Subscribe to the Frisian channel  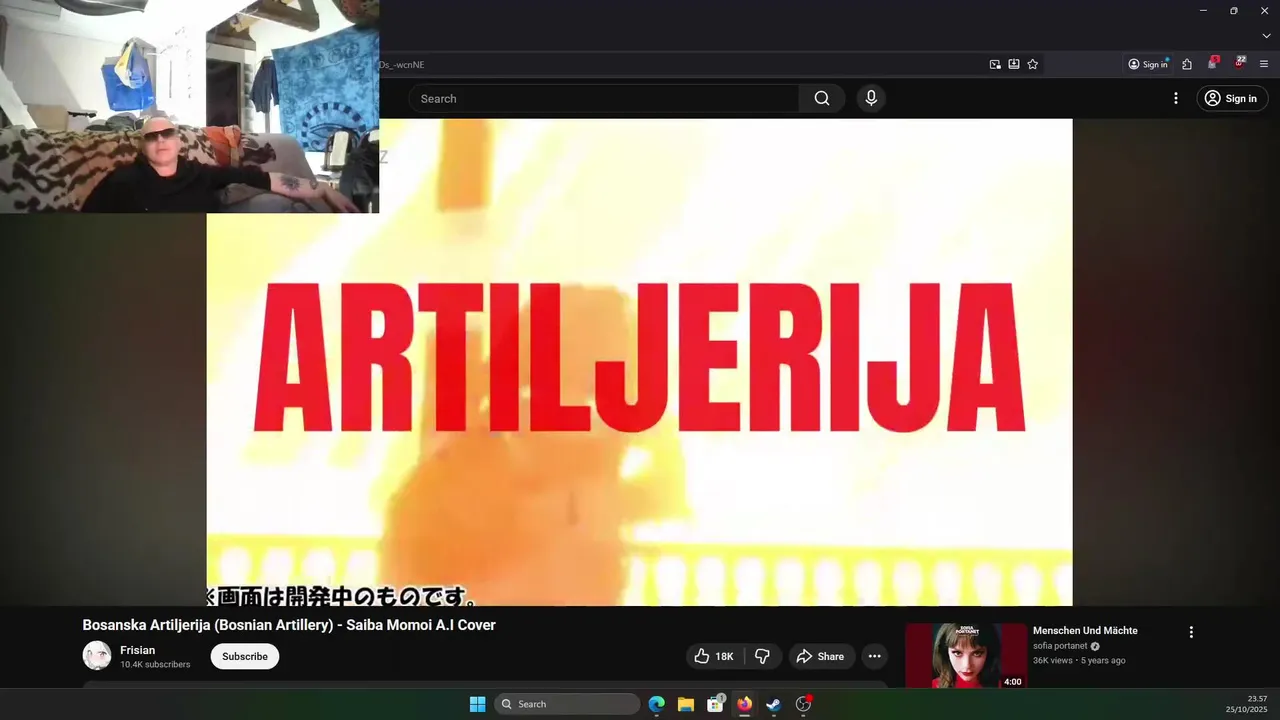click(x=245, y=656)
